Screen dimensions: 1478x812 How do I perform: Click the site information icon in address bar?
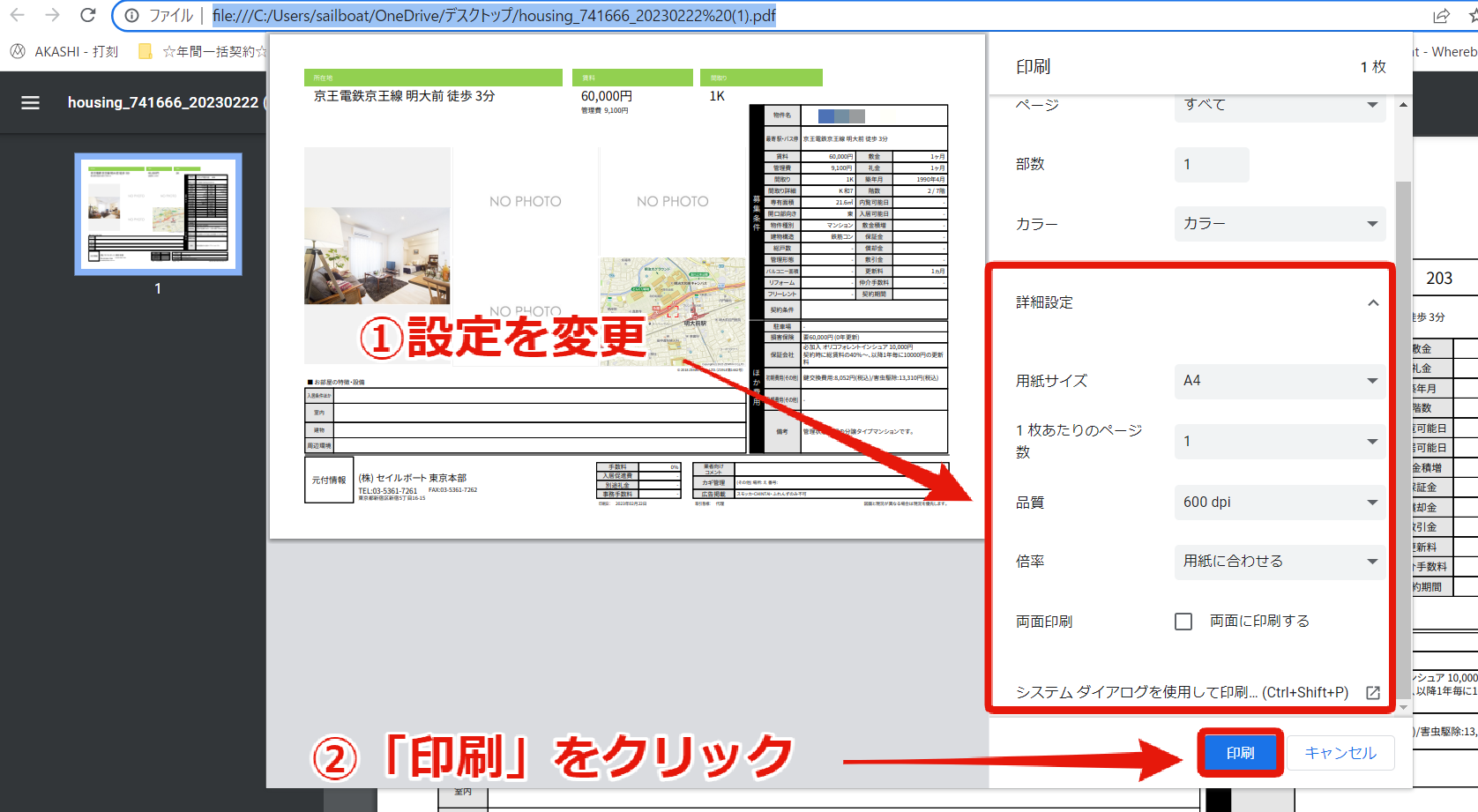tap(131, 16)
